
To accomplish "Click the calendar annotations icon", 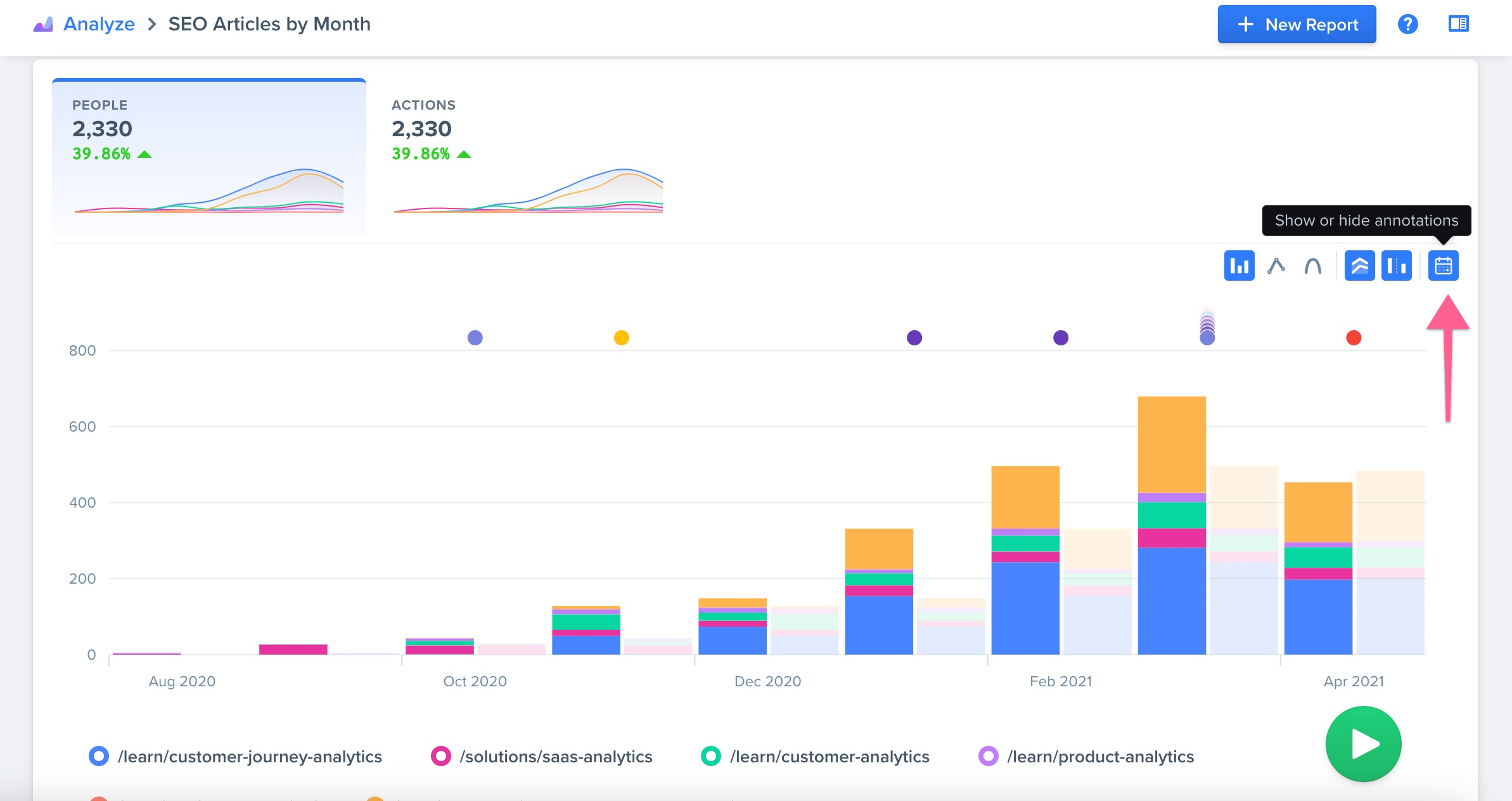I will 1443,266.
